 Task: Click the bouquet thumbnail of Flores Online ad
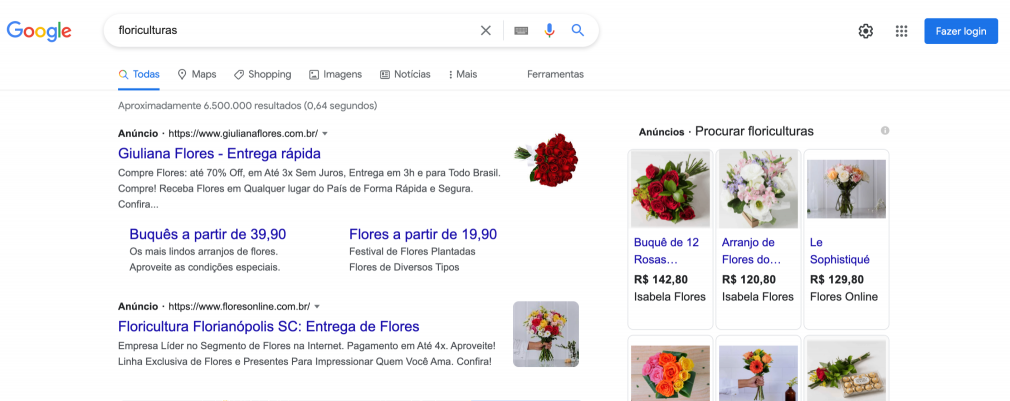pos(546,334)
